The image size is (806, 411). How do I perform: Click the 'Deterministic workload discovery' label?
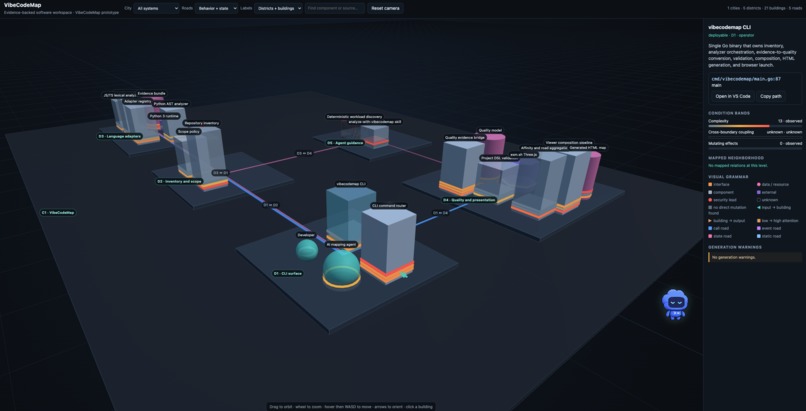click(x=355, y=117)
